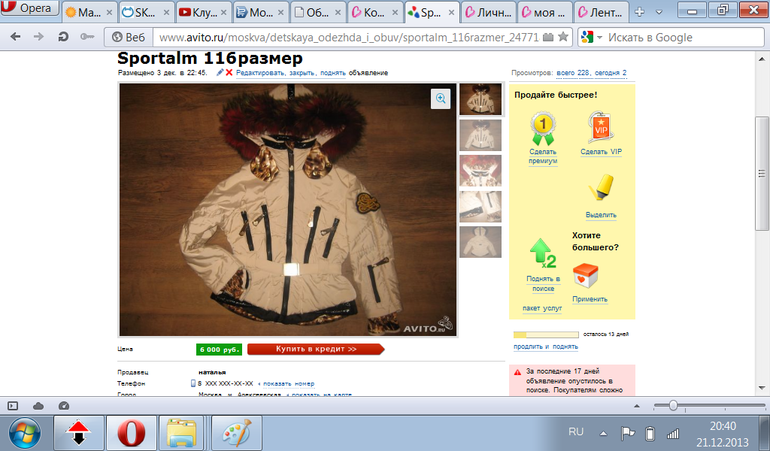Toggle the Opera panel icon in status bar

click(13, 406)
